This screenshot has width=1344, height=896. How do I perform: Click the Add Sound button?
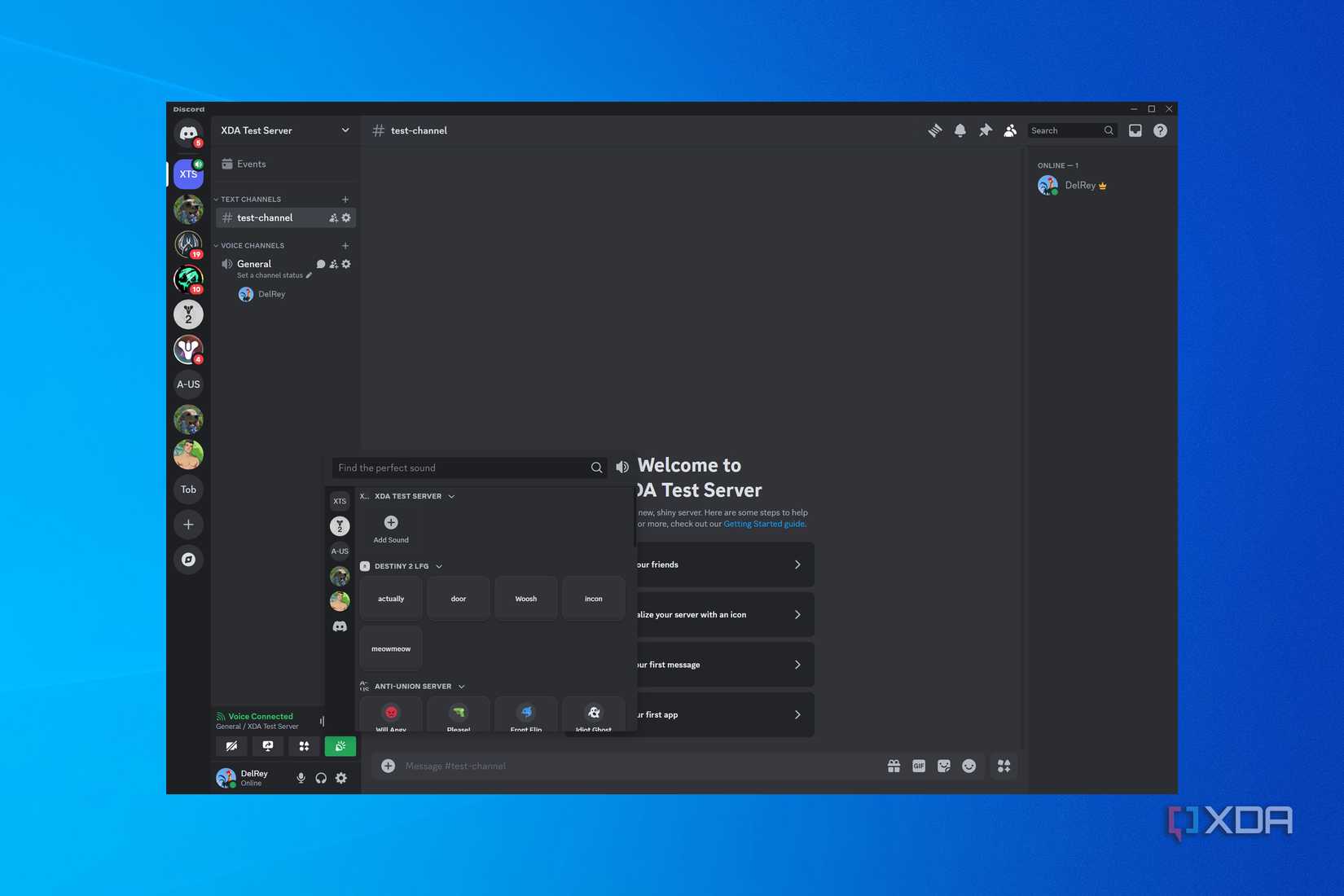391,528
